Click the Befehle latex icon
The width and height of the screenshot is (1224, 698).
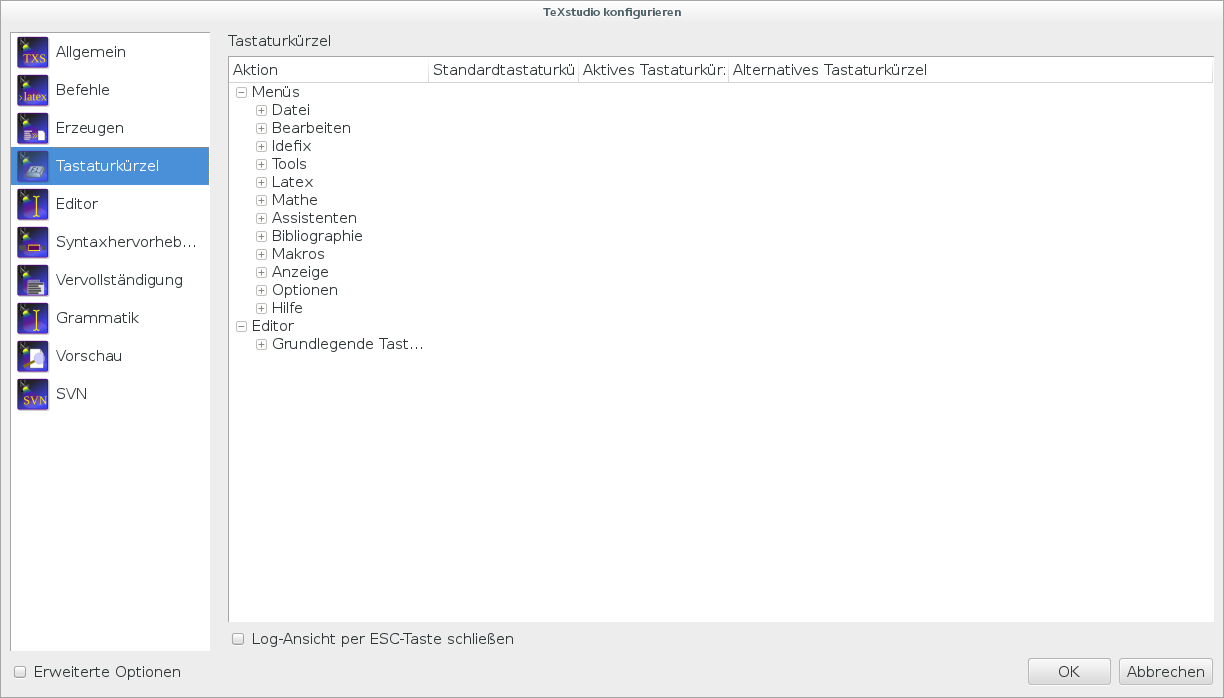click(33, 90)
